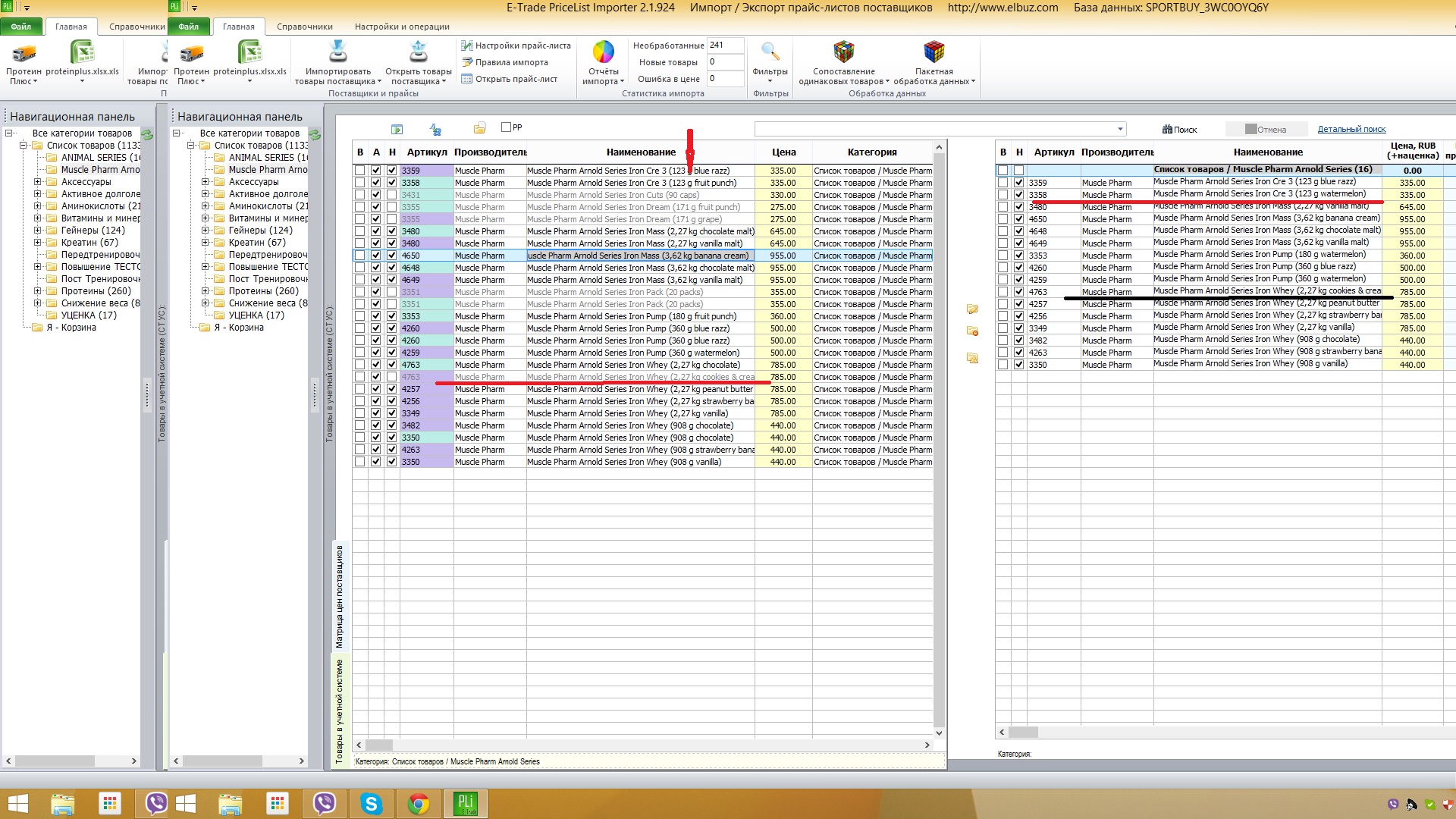Image resolution: width=1456 pixels, height=819 pixels.
Task: Uncheck H checkbox for article 4257 in middle grid
Action: pyautogui.click(x=391, y=389)
